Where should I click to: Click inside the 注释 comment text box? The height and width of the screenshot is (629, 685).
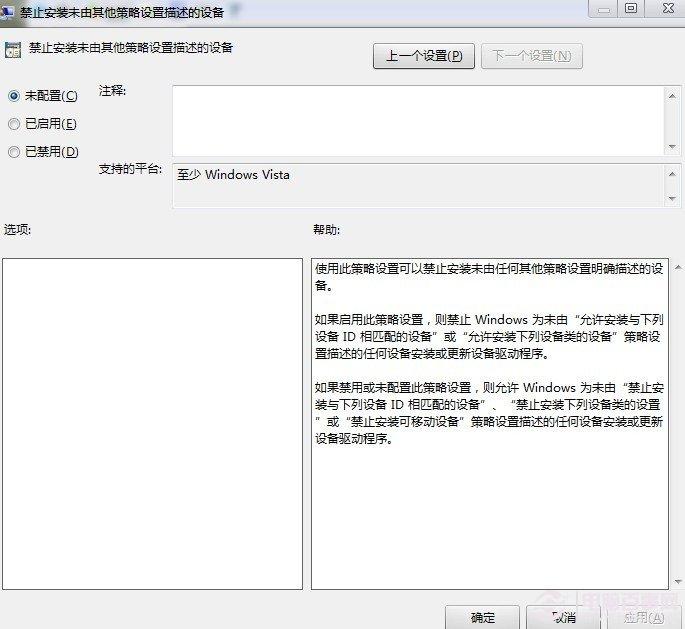[418, 121]
